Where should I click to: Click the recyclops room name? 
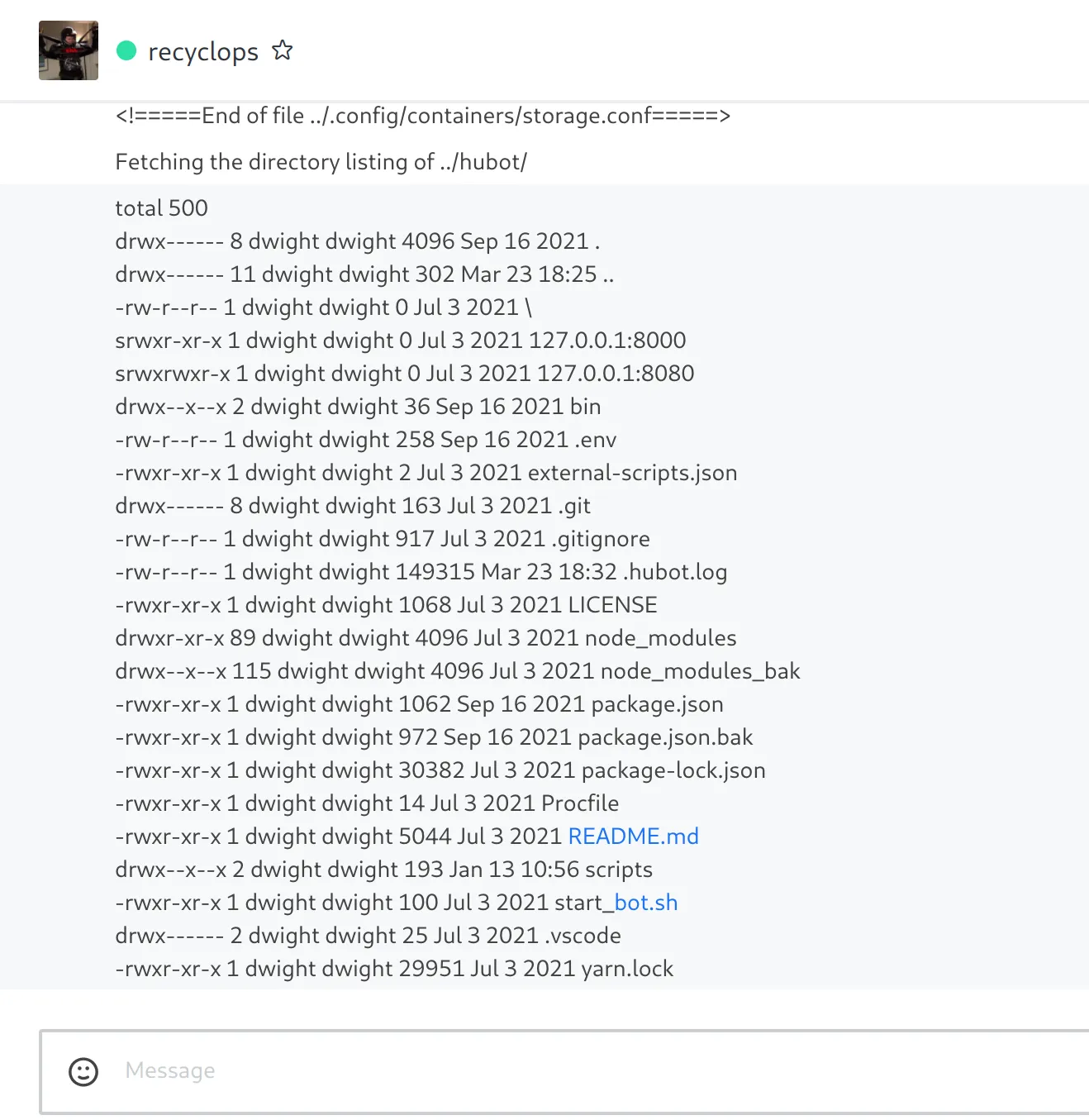click(x=202, y=51)
